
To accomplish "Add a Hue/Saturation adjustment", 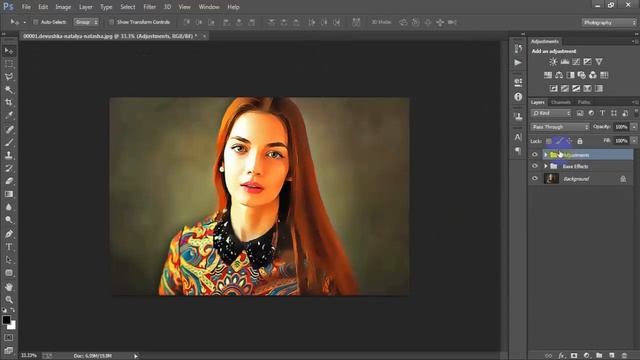I will 548,75.
